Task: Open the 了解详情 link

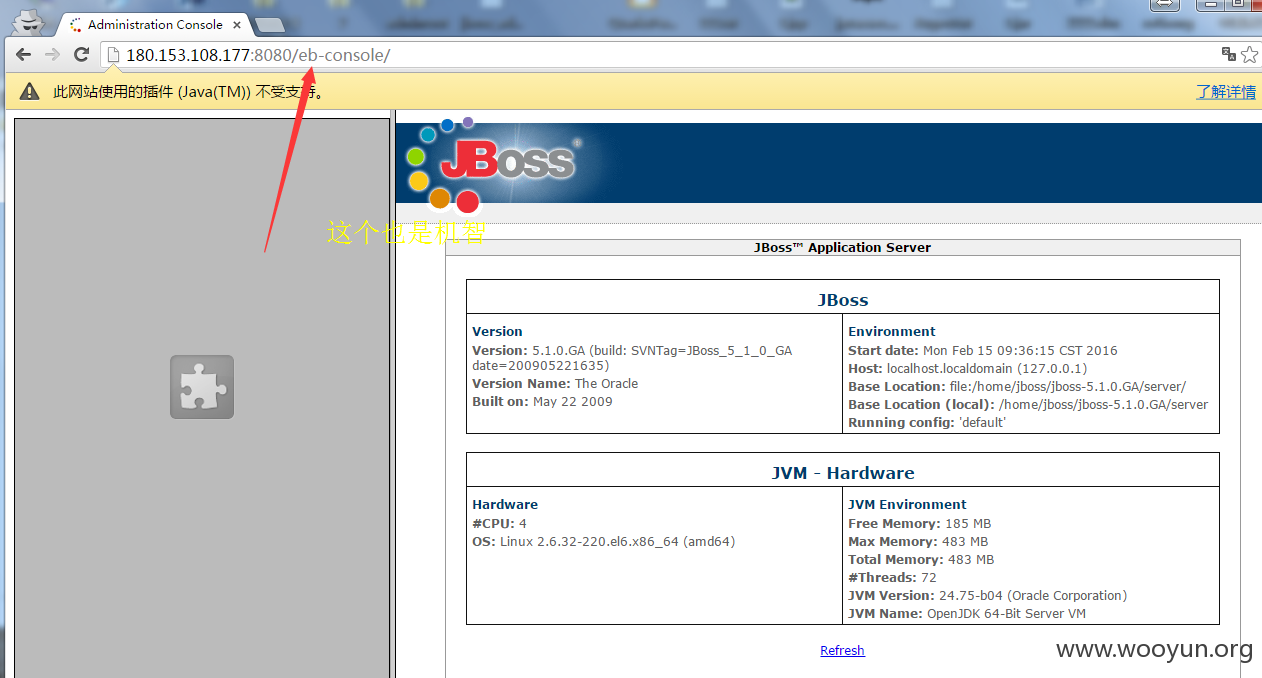Action: click(1226, 92)
